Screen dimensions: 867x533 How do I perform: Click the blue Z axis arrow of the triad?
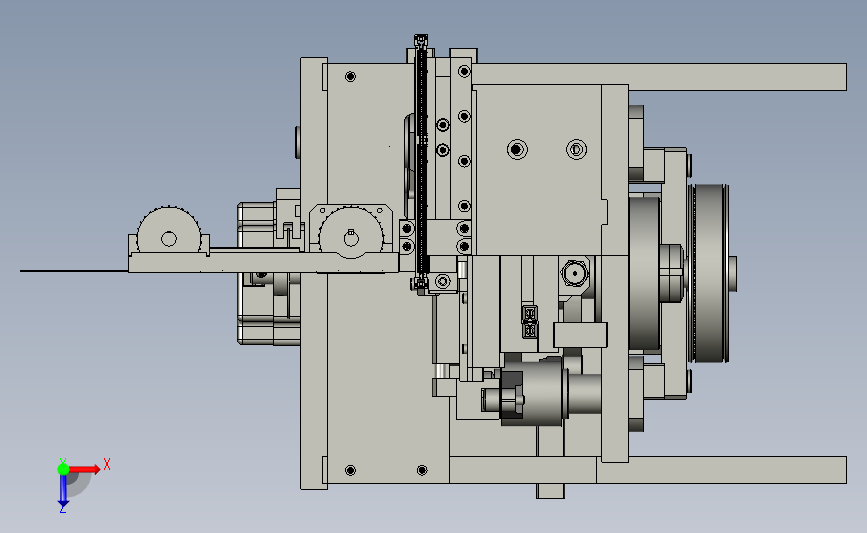[63, 491]
